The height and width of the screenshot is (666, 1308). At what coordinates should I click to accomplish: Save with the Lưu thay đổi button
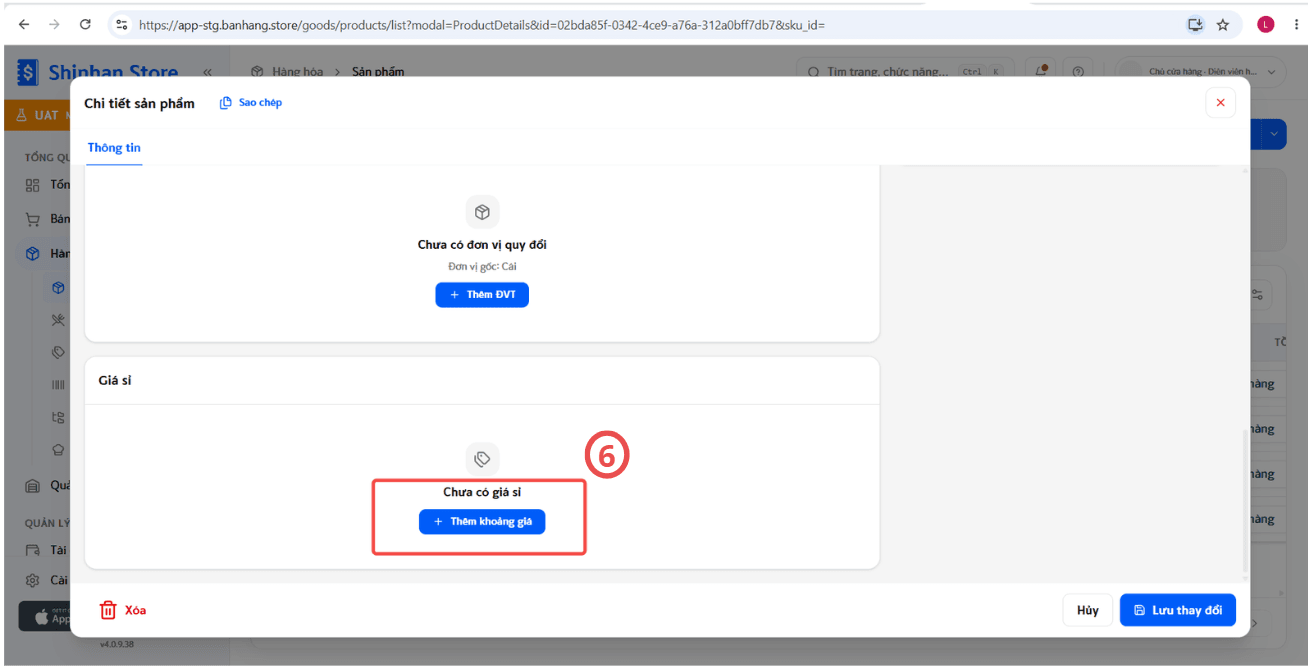[x=1178, y=610]
